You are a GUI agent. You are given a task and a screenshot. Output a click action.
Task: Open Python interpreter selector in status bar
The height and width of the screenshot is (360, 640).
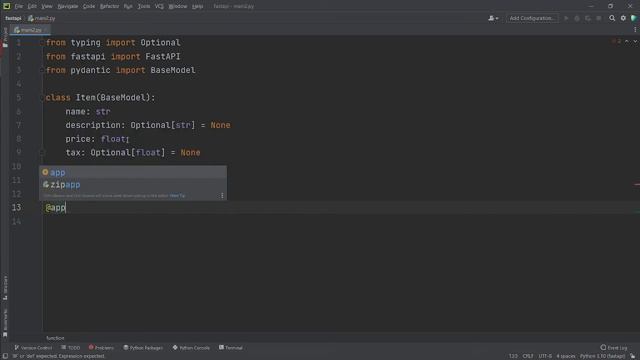pyautogui.click(x=602, y=356)
